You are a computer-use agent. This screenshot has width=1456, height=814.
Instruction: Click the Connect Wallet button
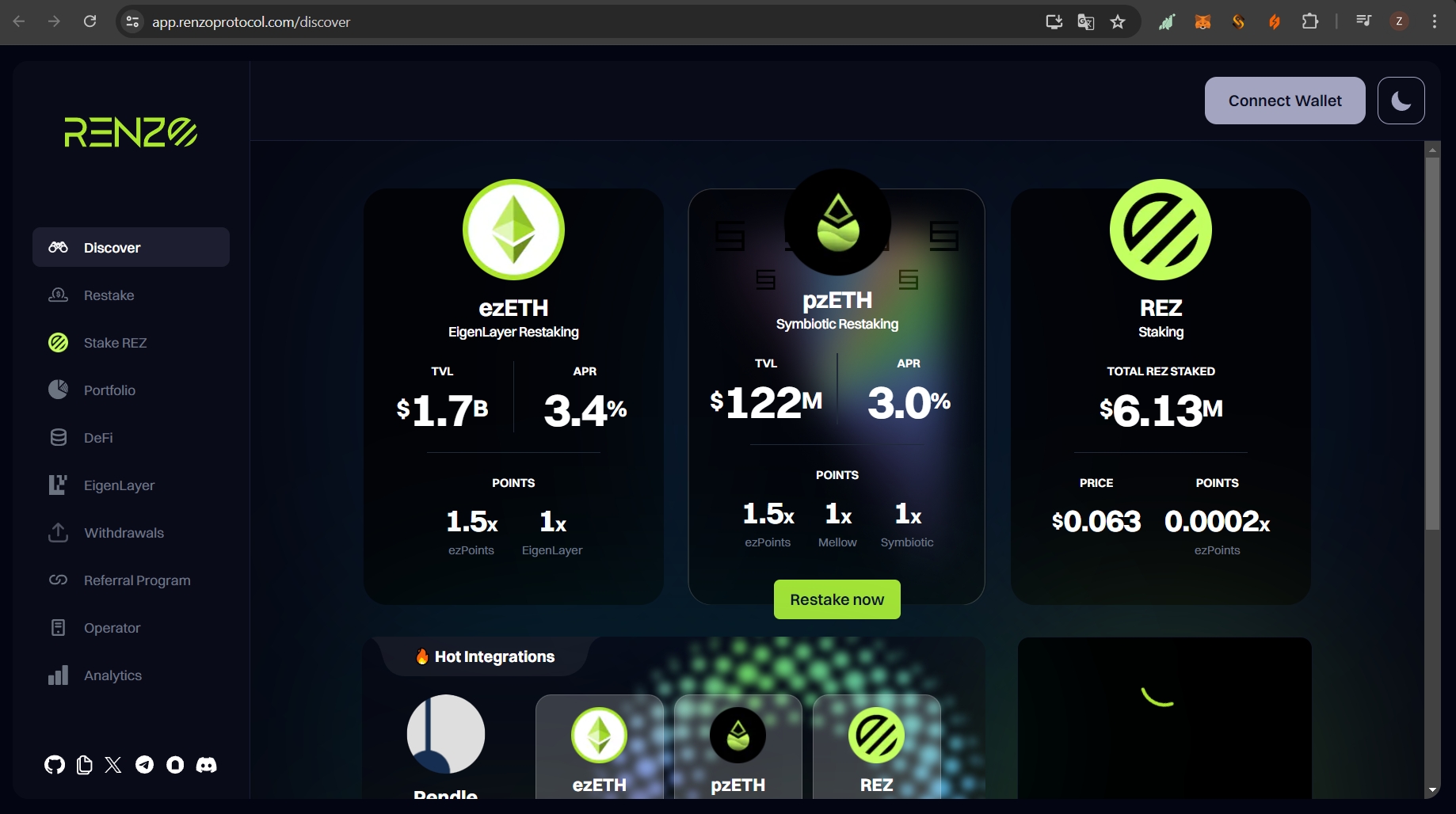coord(1284,101)
